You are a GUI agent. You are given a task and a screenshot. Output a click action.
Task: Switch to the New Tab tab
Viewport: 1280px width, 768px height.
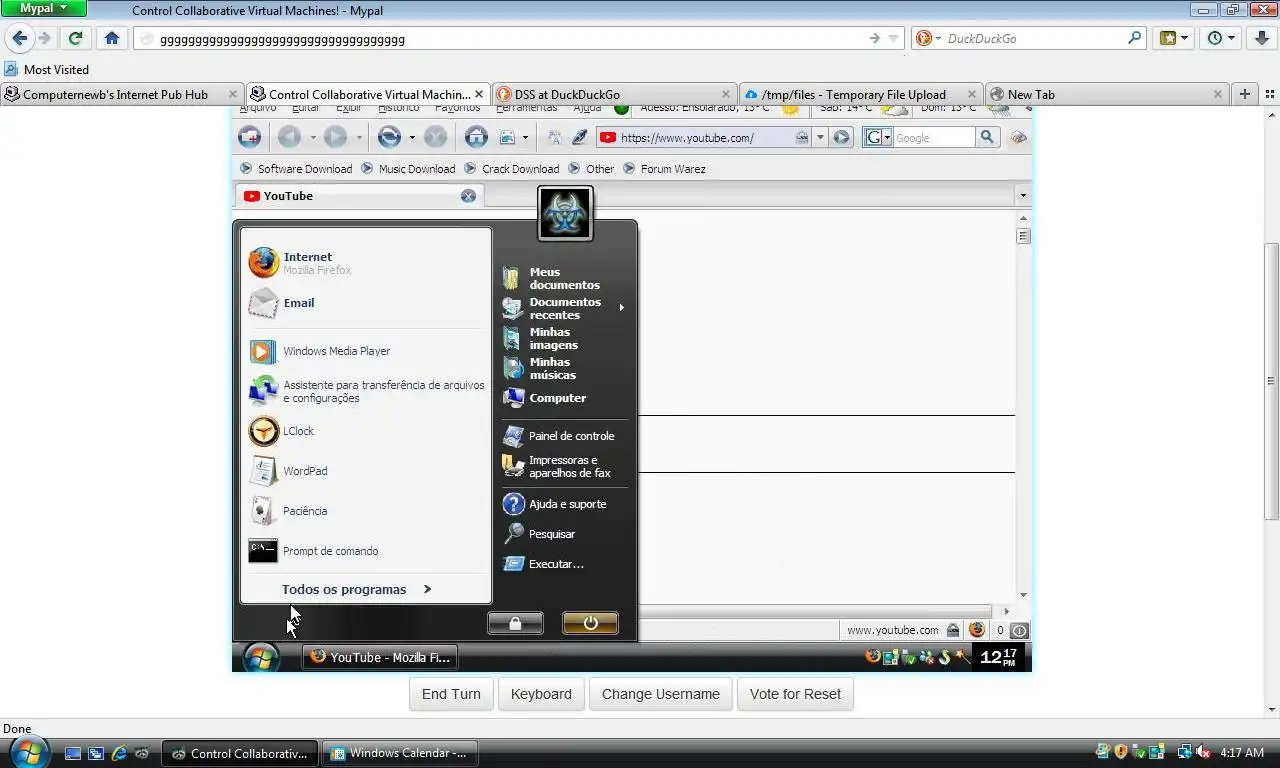1106,94
